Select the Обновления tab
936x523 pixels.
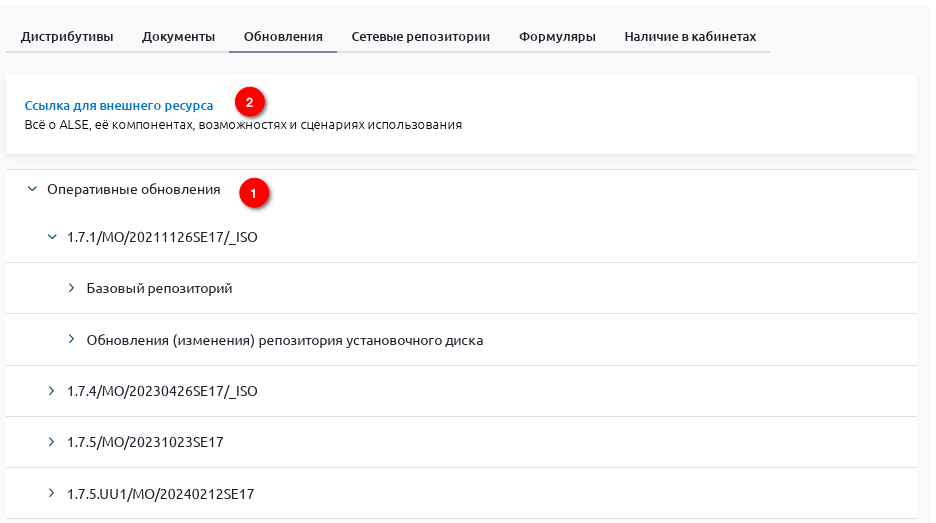[283, 37]
